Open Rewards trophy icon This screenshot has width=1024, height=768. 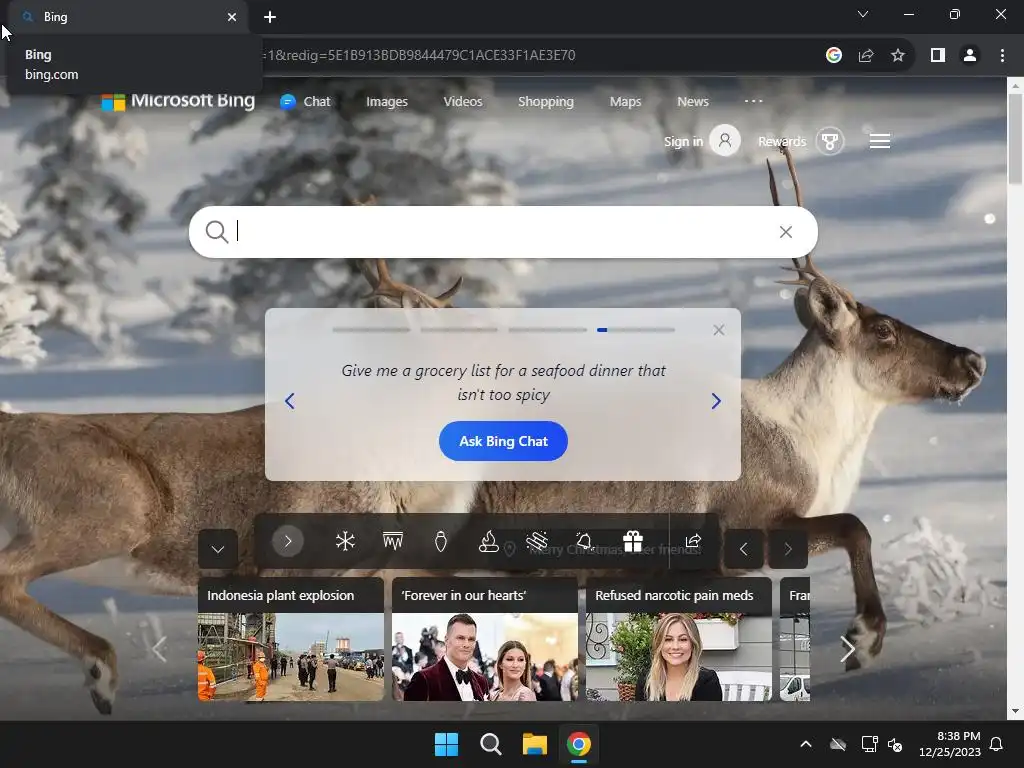coord(829,141)
